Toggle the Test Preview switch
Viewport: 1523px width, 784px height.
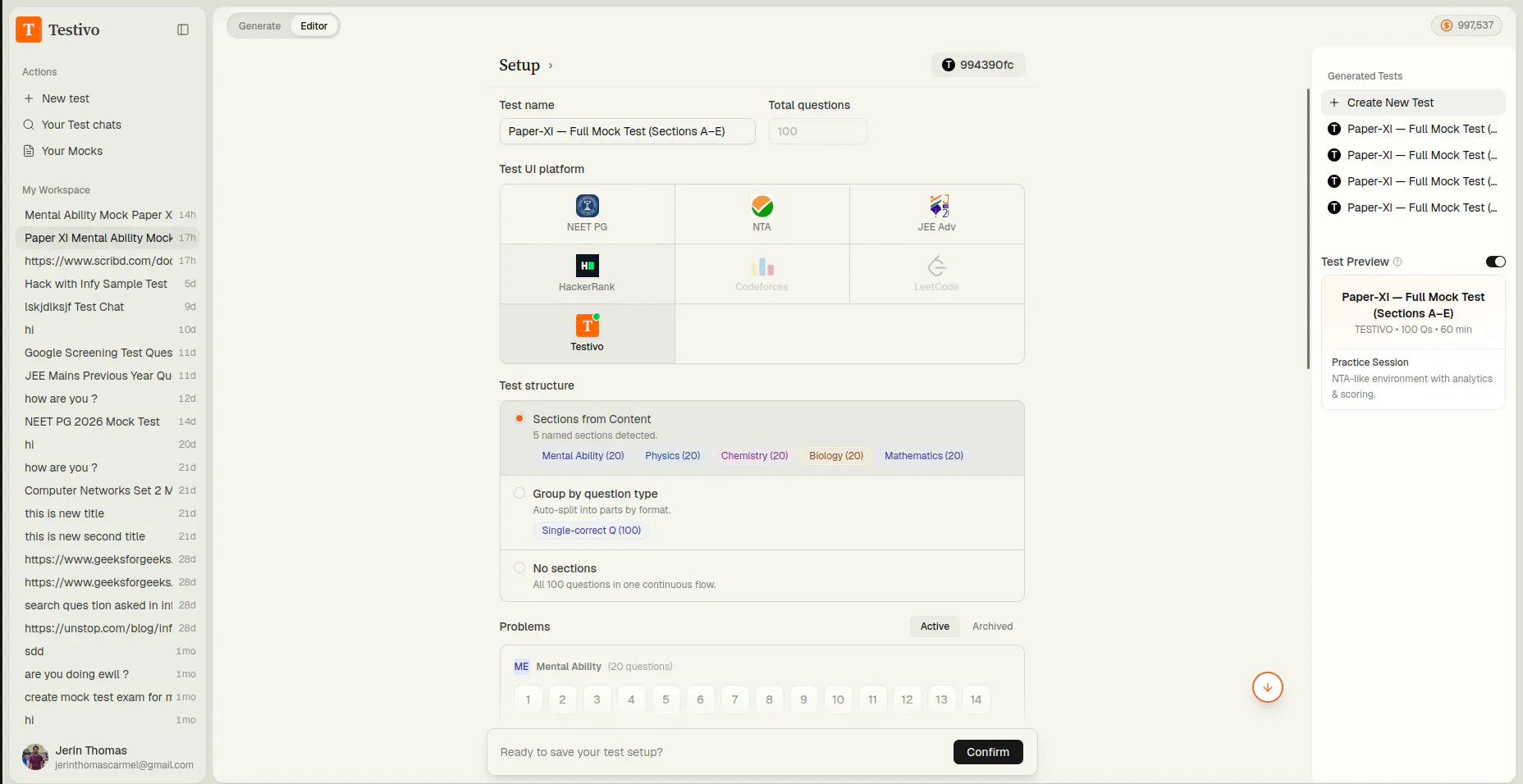point(1495,262)
